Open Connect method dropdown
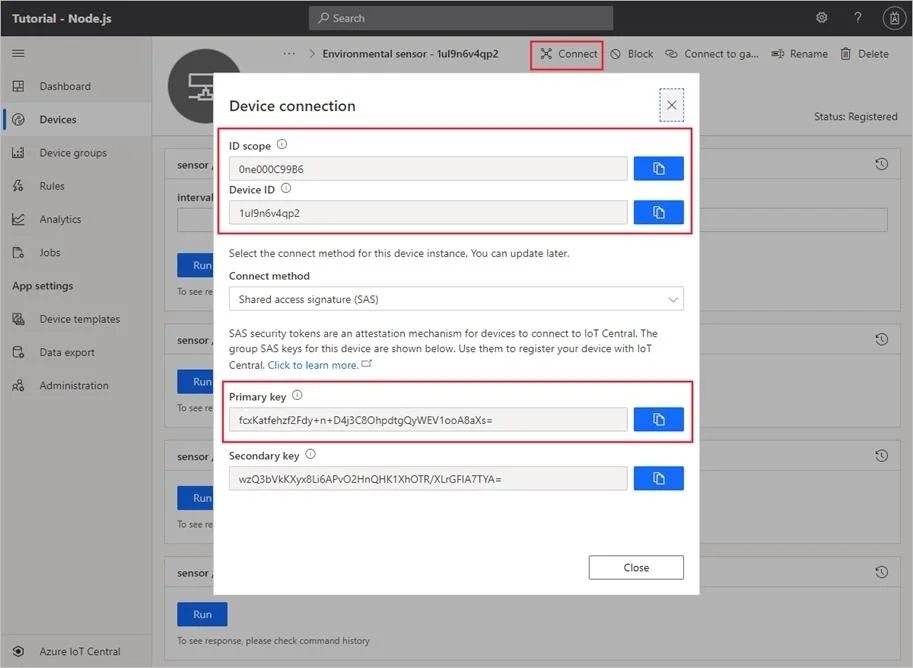The image size is (913, 668). tap(456, 299)
